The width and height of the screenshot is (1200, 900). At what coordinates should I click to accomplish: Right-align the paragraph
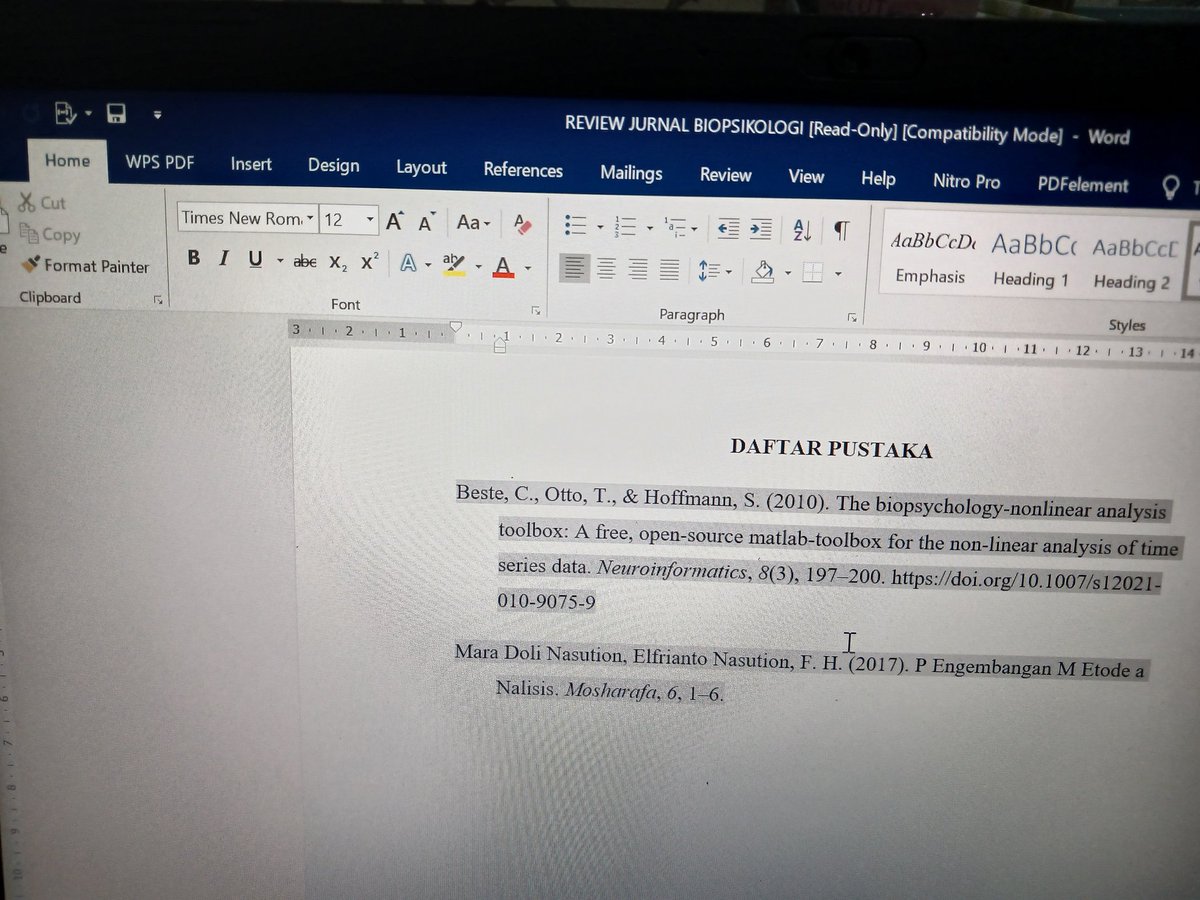638,269
